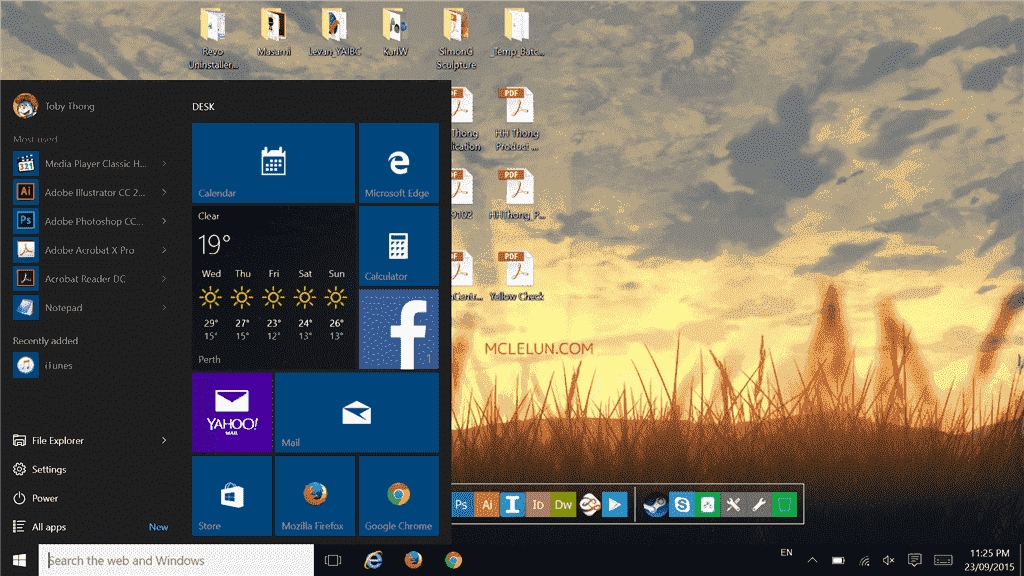
Task: Open the Perth weather tile
Action: [273, 287]
